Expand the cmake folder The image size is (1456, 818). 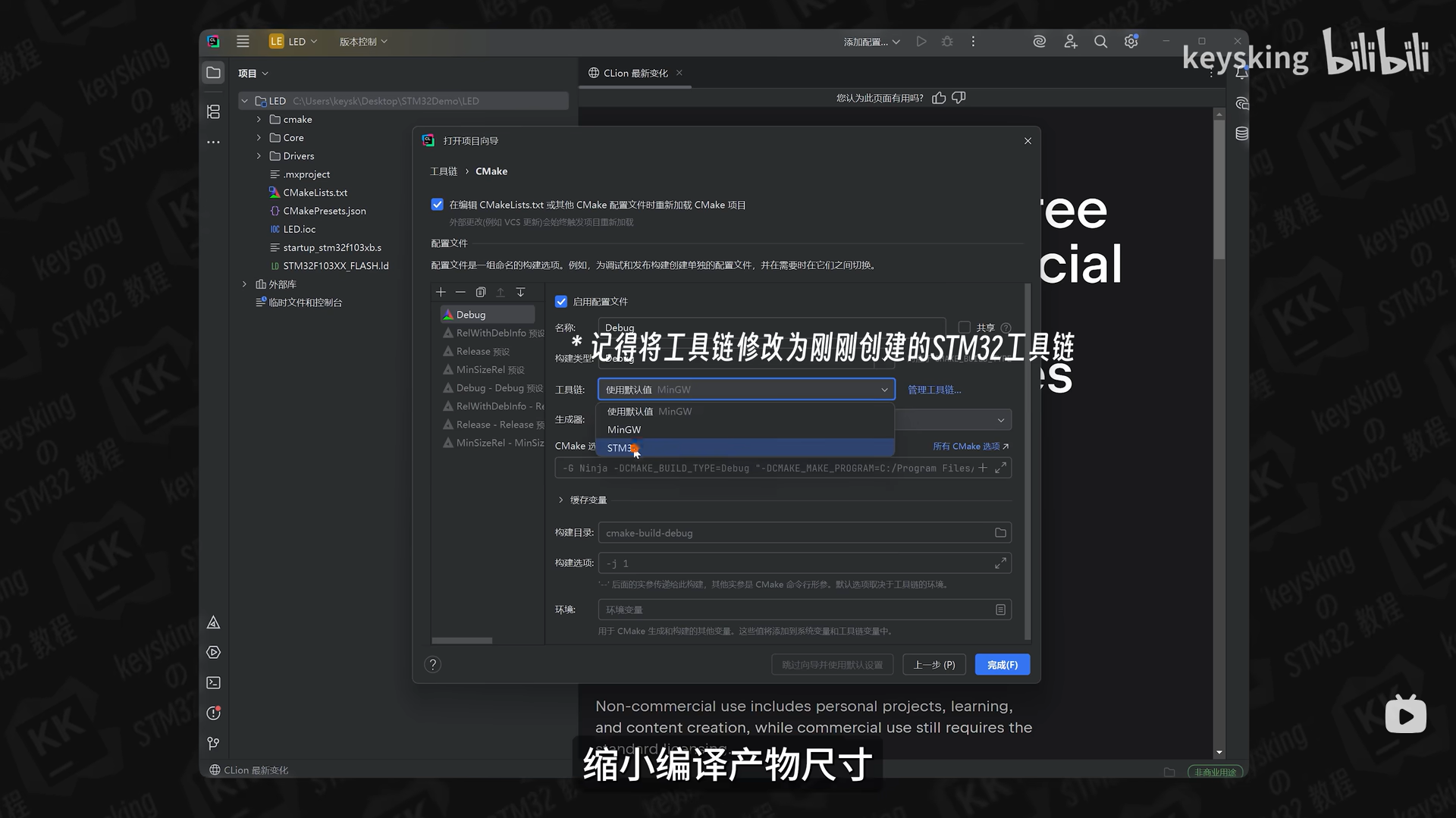(259, 120)
